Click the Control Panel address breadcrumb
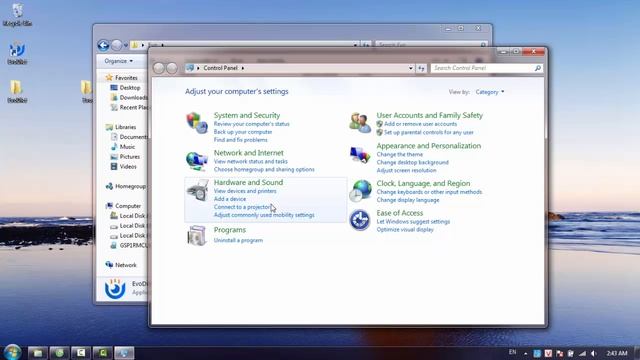This screenshot has height=360, width=640. [x=220, y=68]
